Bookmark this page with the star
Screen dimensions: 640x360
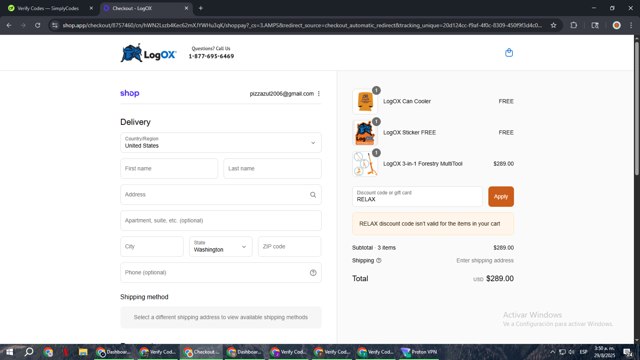pos(553,25)
